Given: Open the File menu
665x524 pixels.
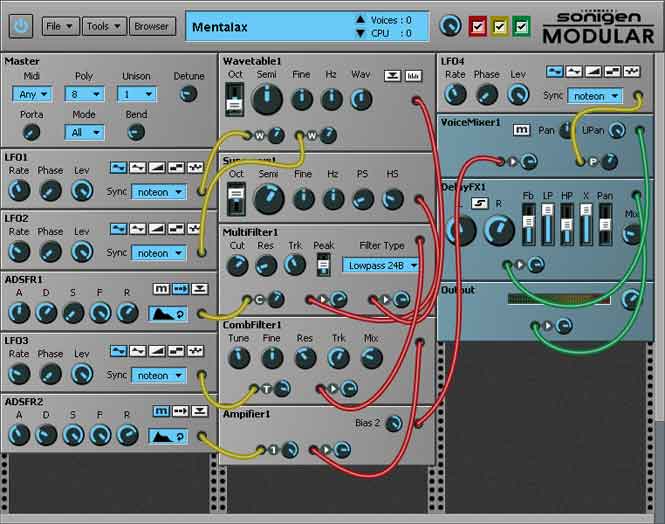Looking at the screenshot, I should click(60, 26).
